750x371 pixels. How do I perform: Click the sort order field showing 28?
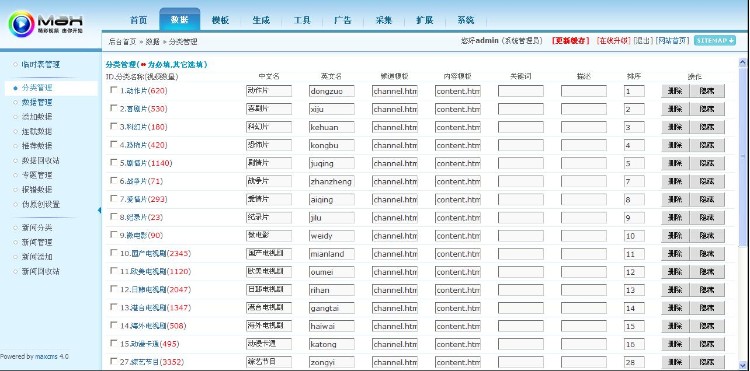coord(634,362)
